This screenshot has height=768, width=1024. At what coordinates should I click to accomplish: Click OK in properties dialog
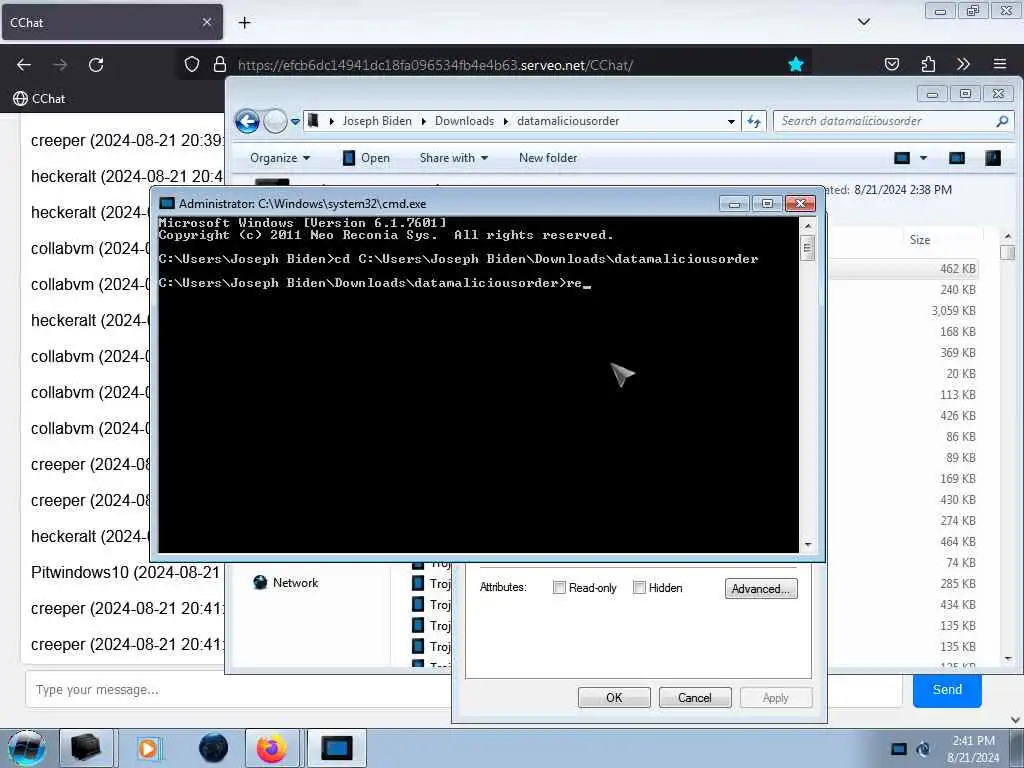click(x=614, y=697)
